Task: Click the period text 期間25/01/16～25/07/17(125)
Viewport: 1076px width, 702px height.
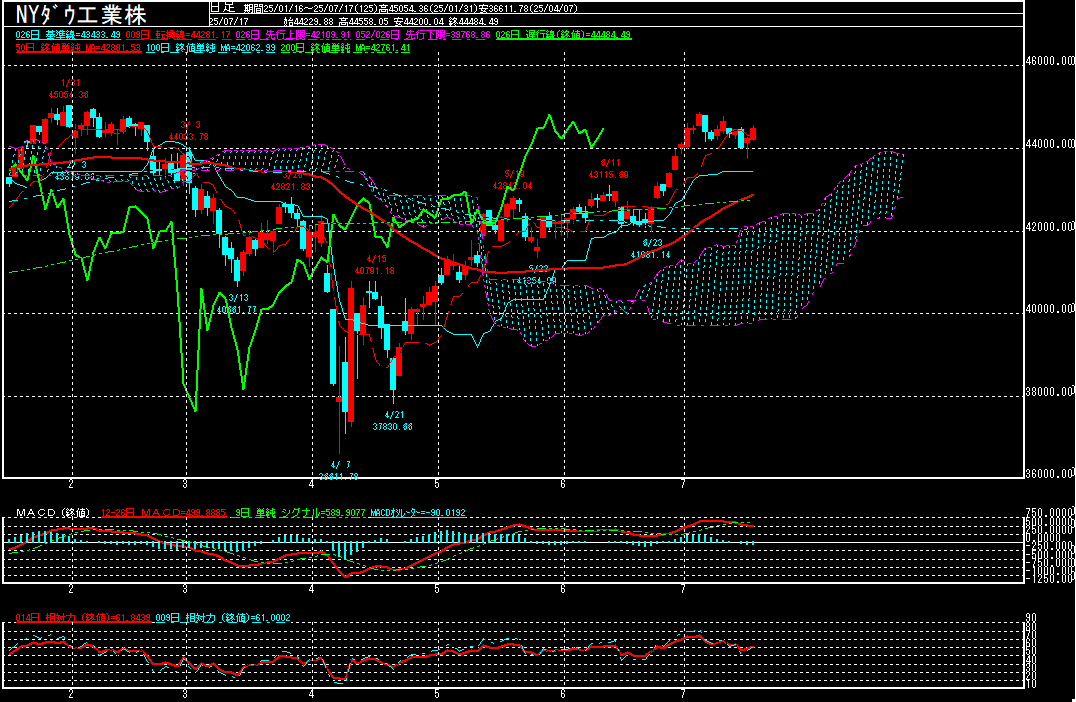Action: point(310,8)
